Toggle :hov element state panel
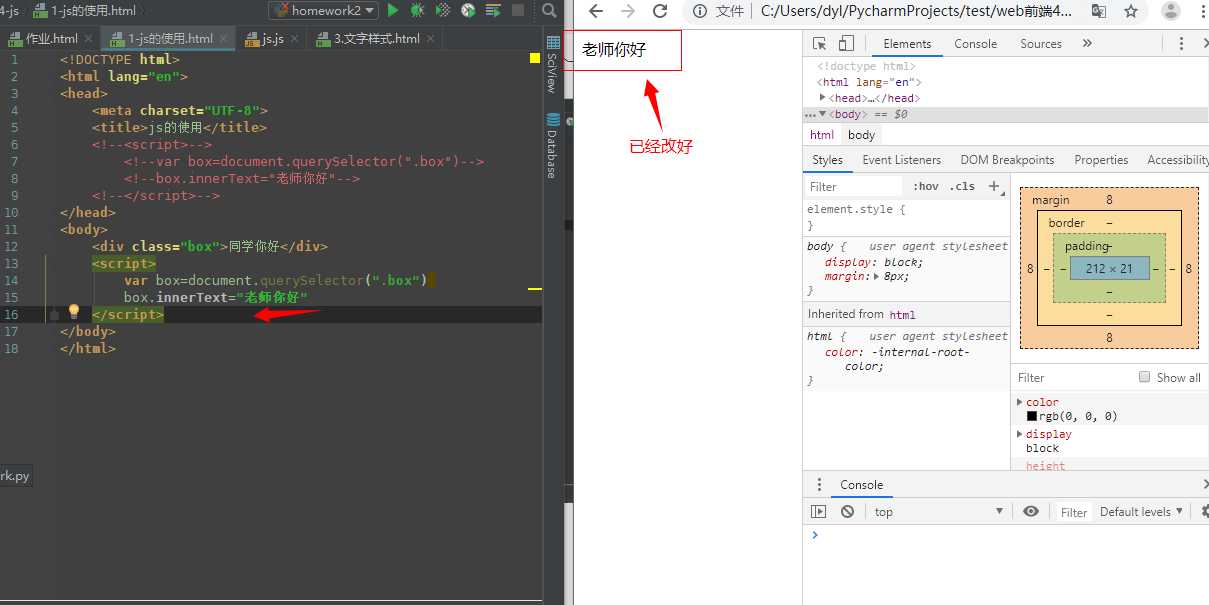 click(926, 186)
